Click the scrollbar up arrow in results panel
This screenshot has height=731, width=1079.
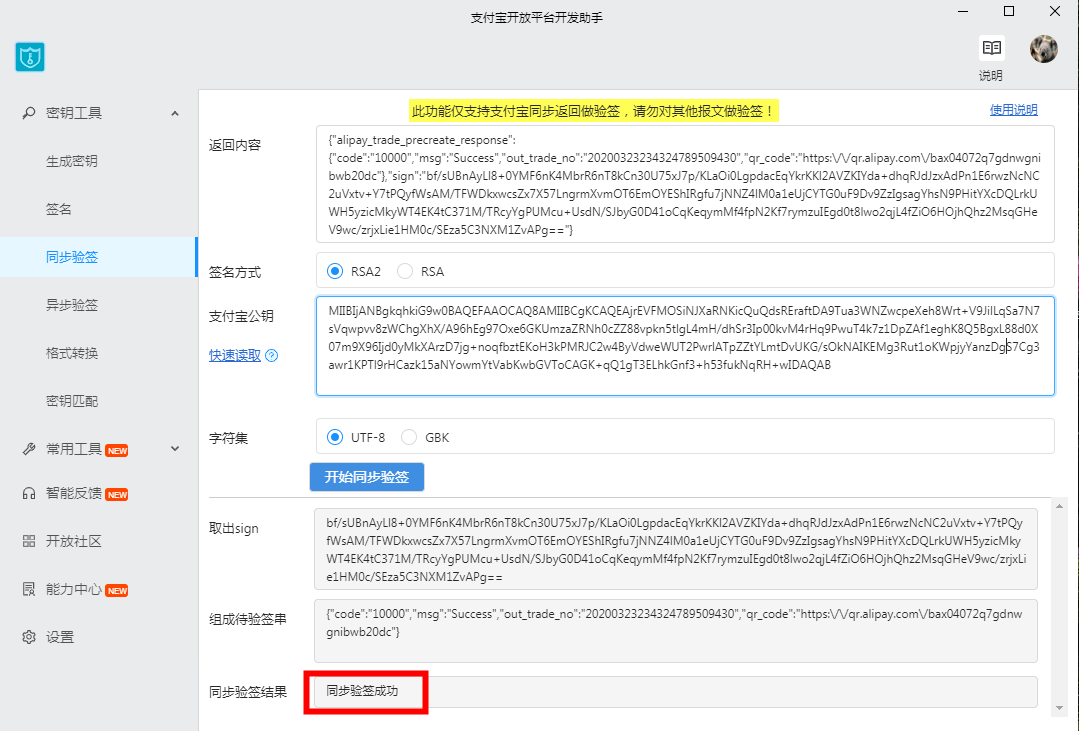point(1060,507)
